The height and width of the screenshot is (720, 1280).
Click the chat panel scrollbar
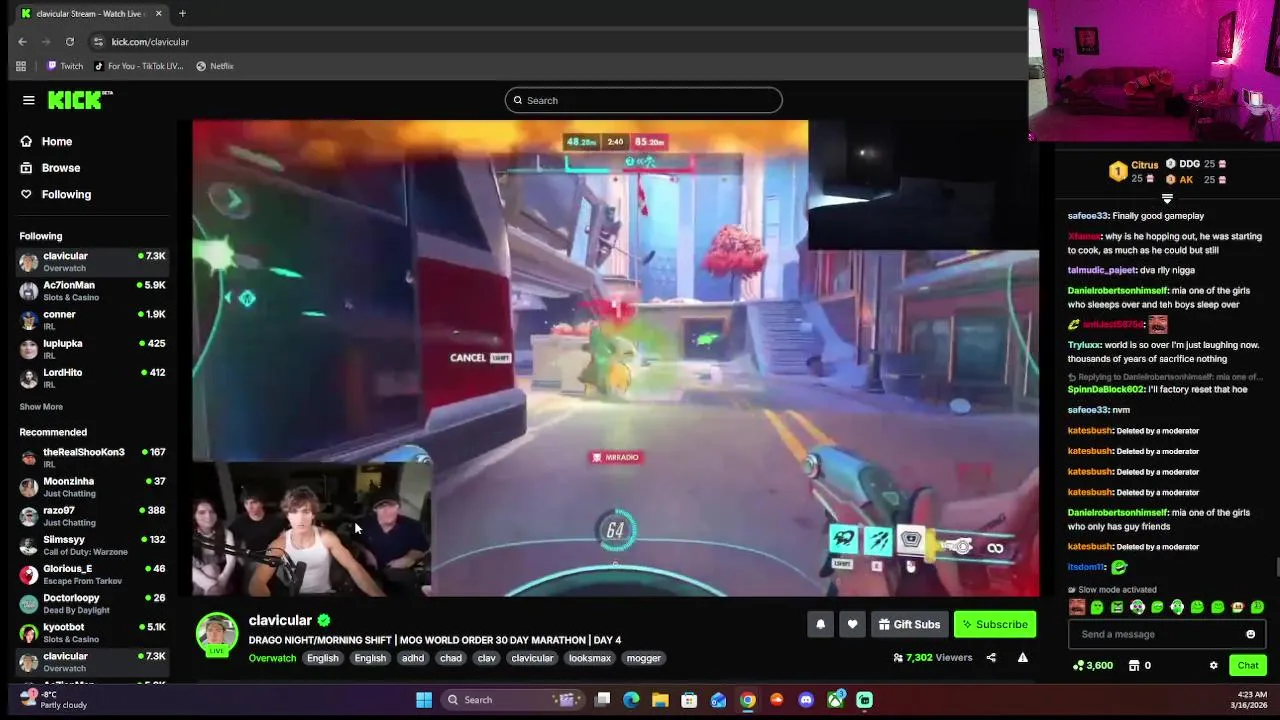pyautogui.click(x=1276, y=567)
